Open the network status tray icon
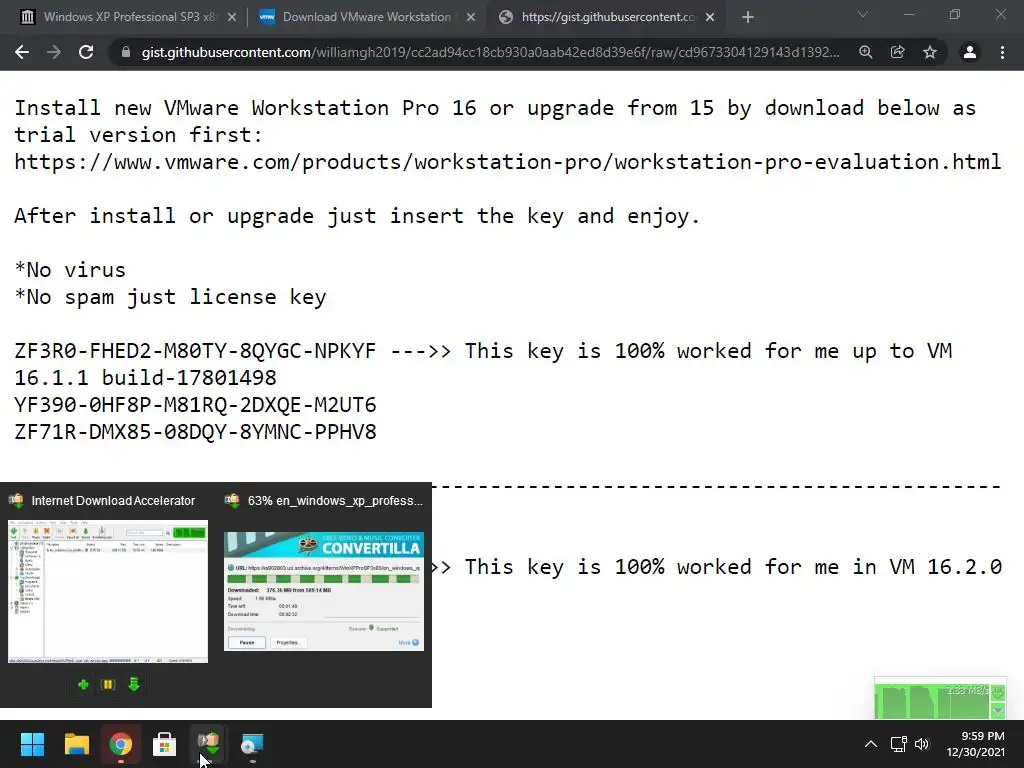The image size is (1024, 768). click(x=899, y=744)
